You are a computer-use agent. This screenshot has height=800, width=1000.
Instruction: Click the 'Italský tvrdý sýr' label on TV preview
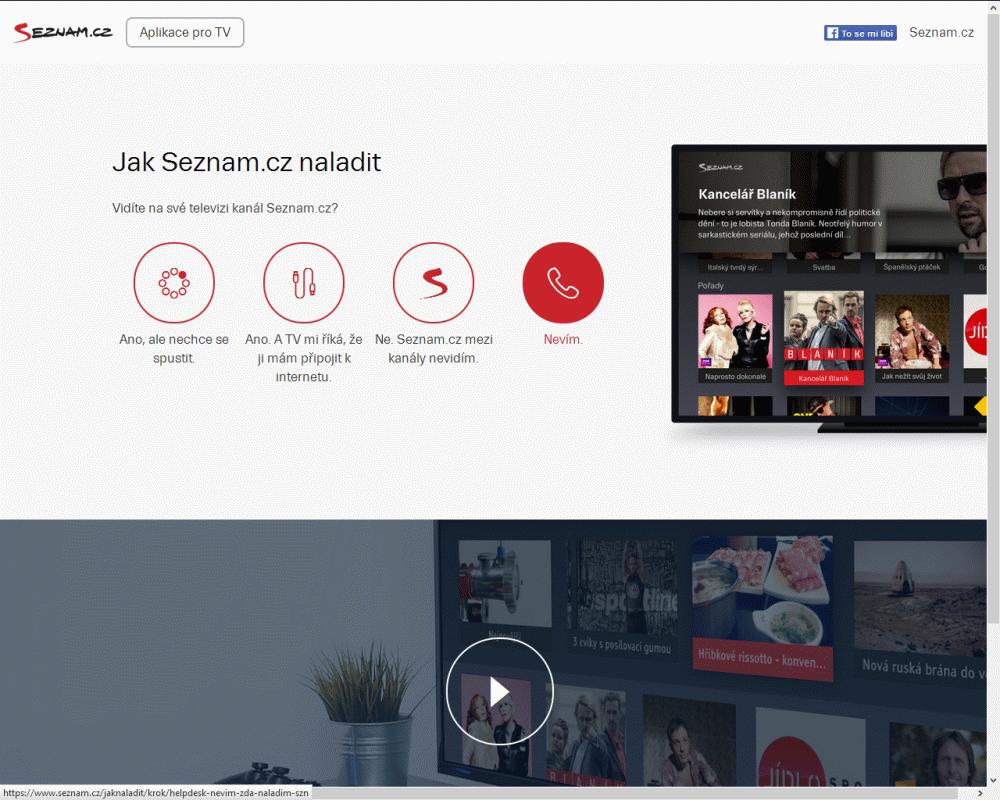pyautogui.click(x=735, y=267)
